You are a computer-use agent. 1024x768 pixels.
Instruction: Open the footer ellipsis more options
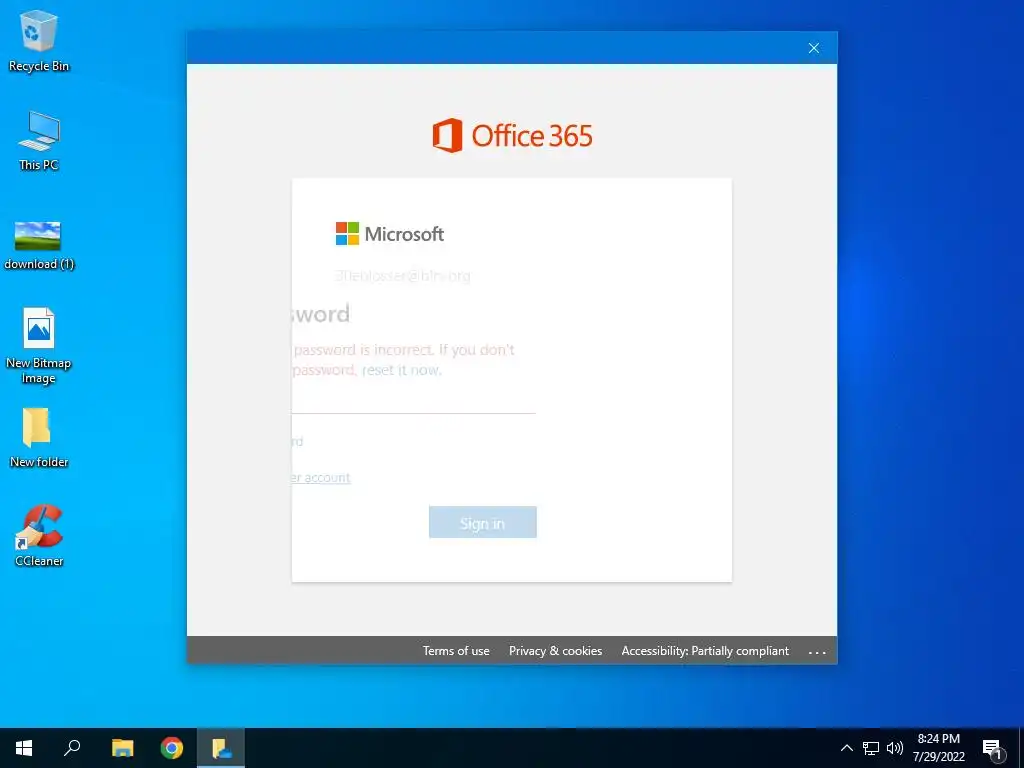[817, 652]
